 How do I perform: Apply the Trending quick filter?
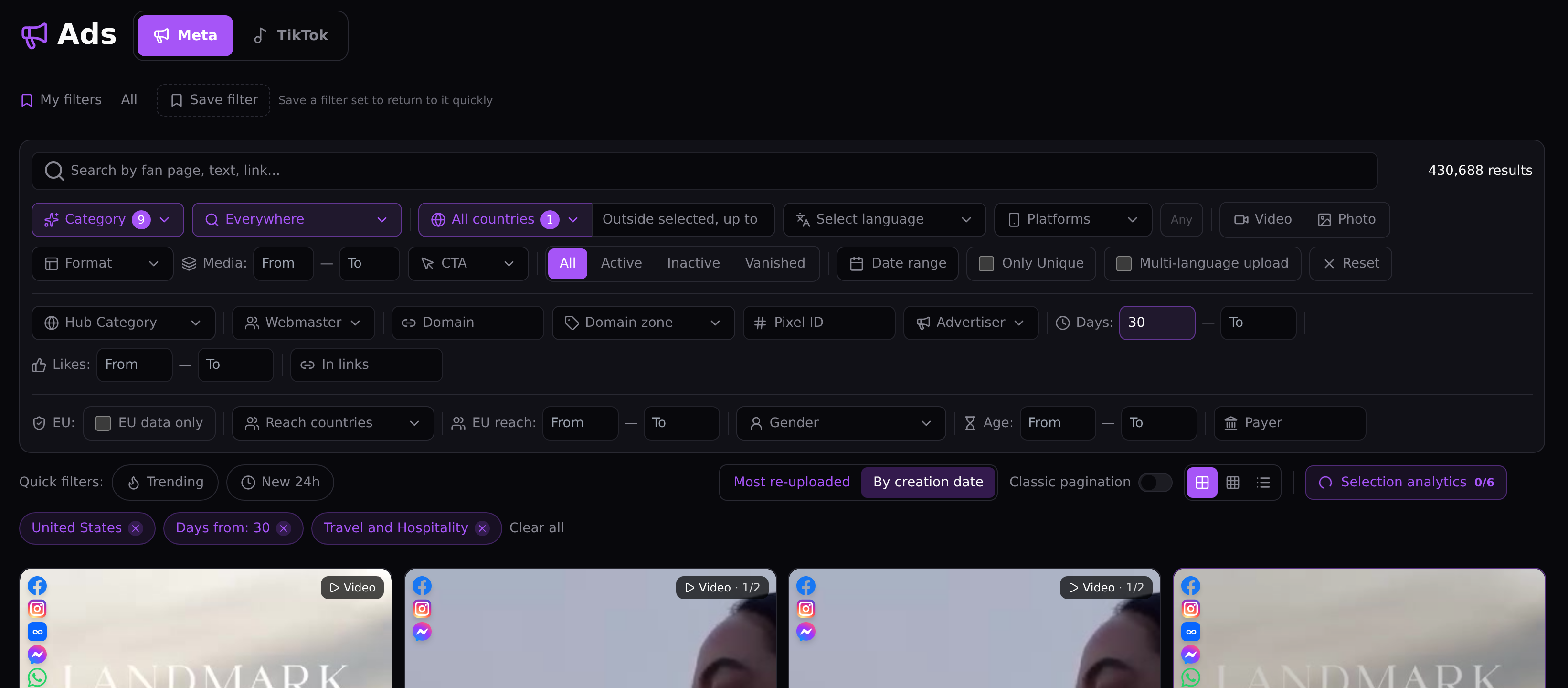pos(165,483)
